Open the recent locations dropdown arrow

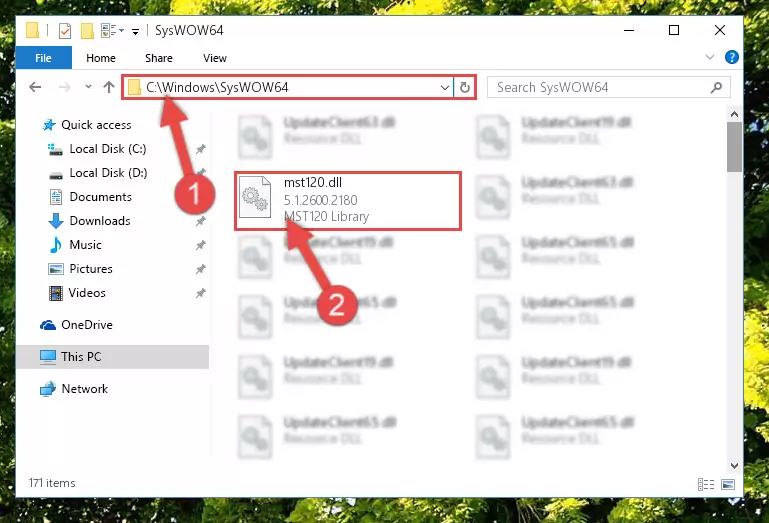coord(88,87)
